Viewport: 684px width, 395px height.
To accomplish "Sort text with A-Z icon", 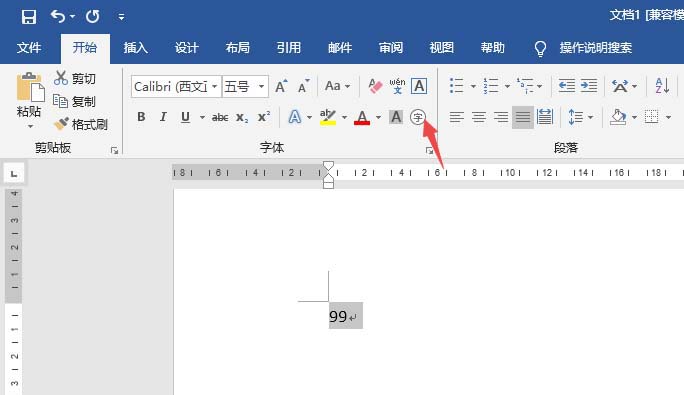I will (662, 86).
